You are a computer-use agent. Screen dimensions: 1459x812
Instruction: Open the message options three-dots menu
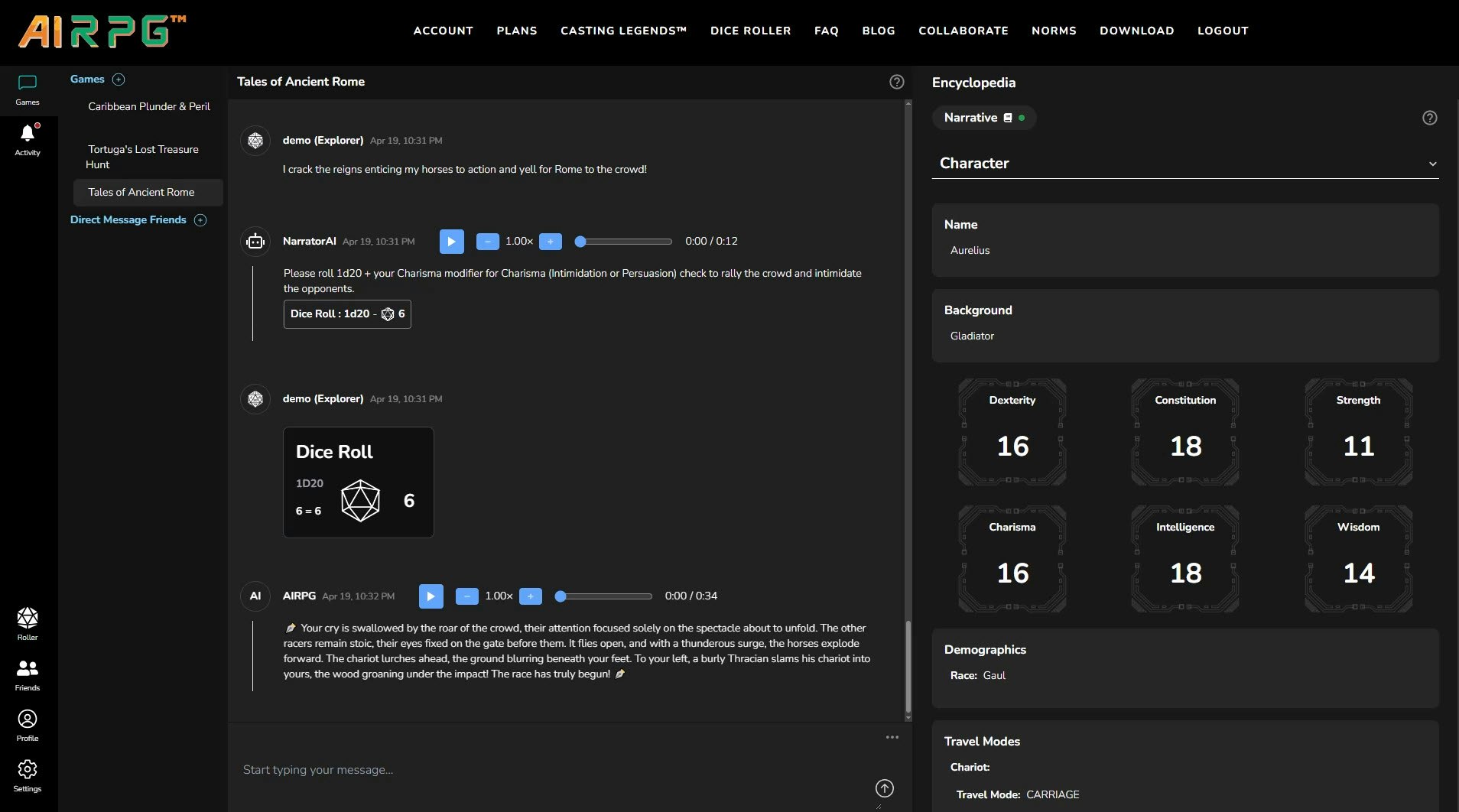click(x=892, y=737)
